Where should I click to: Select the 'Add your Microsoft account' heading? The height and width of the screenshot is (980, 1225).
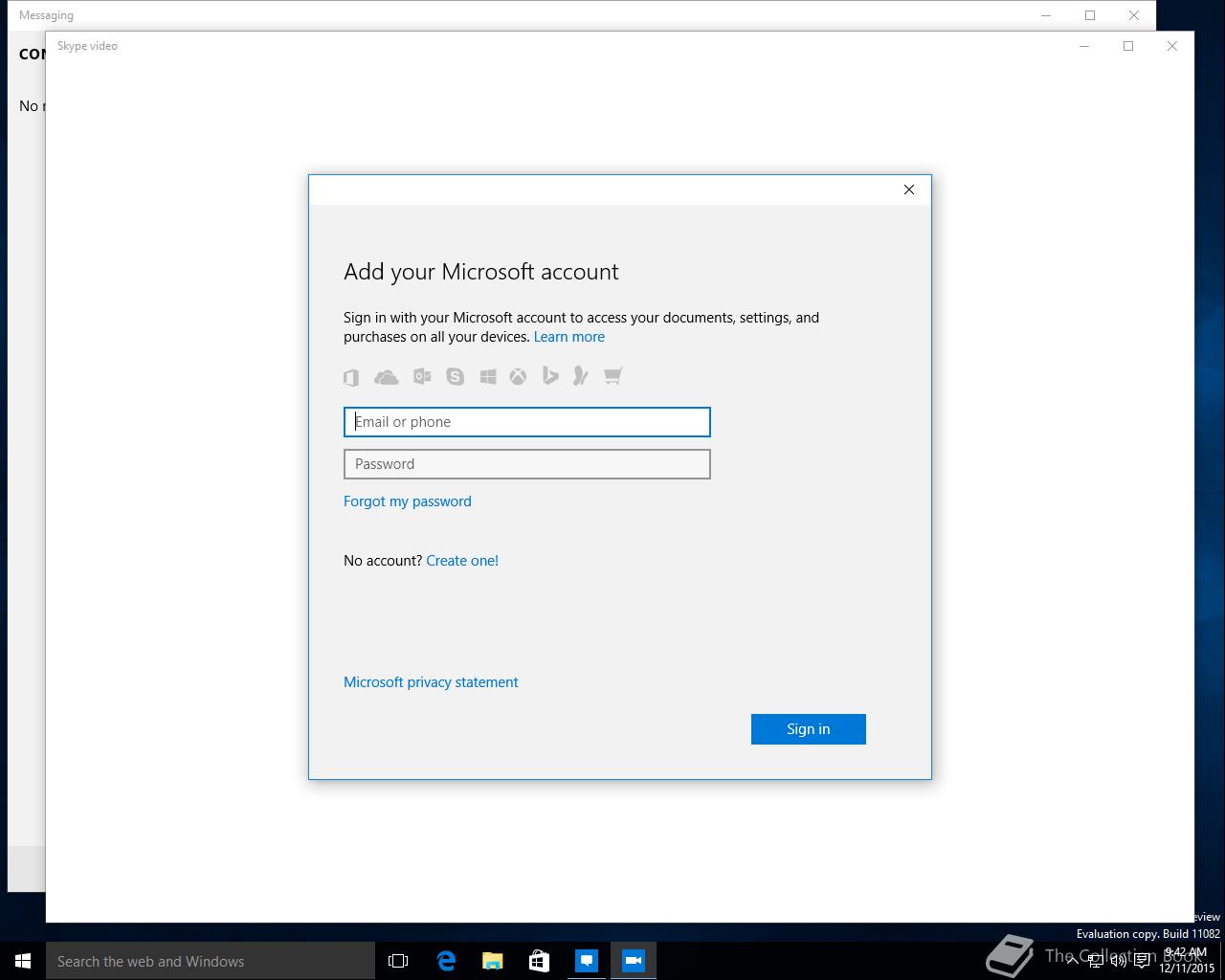[481, 272]
